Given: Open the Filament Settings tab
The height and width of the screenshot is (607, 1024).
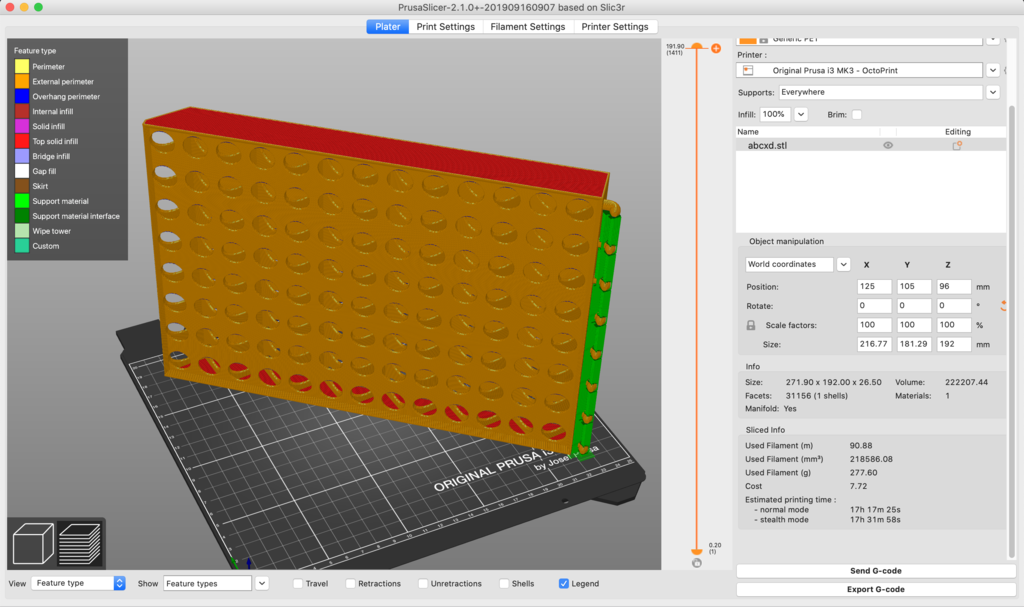Looking at the screenshot, I should pyautogui.click(x=528, y=26).
